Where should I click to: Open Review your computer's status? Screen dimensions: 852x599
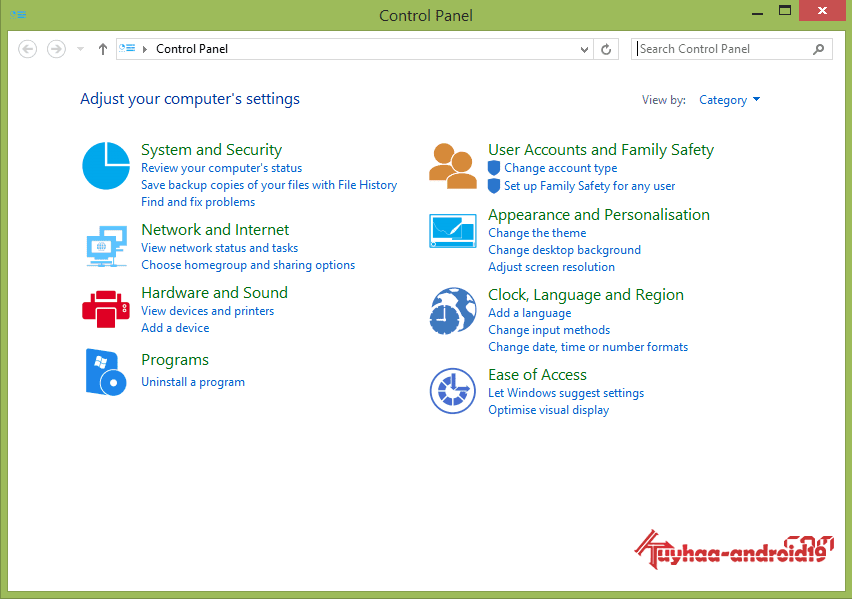221,168
